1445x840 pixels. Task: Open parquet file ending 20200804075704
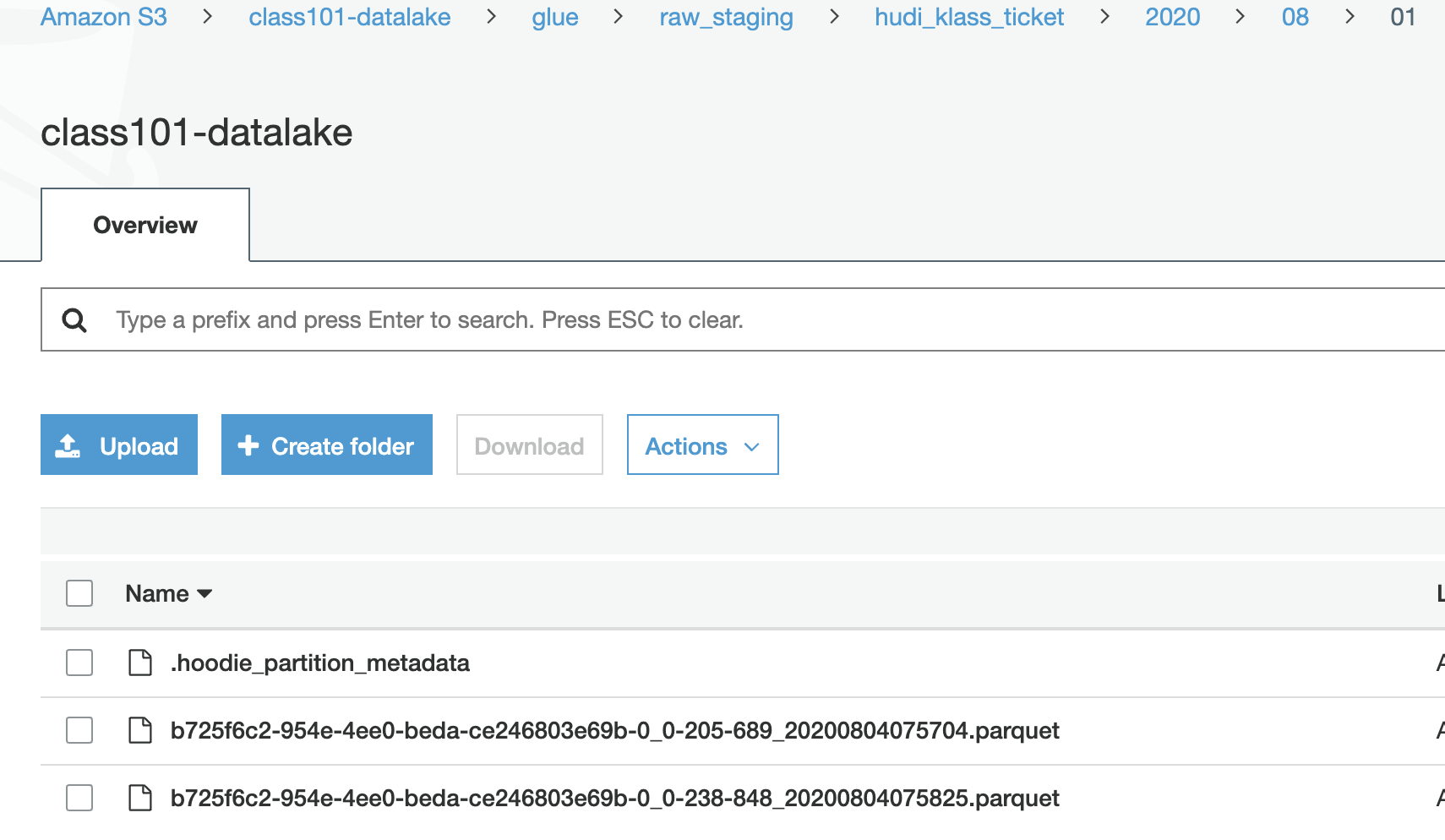[x=614, y=730]
